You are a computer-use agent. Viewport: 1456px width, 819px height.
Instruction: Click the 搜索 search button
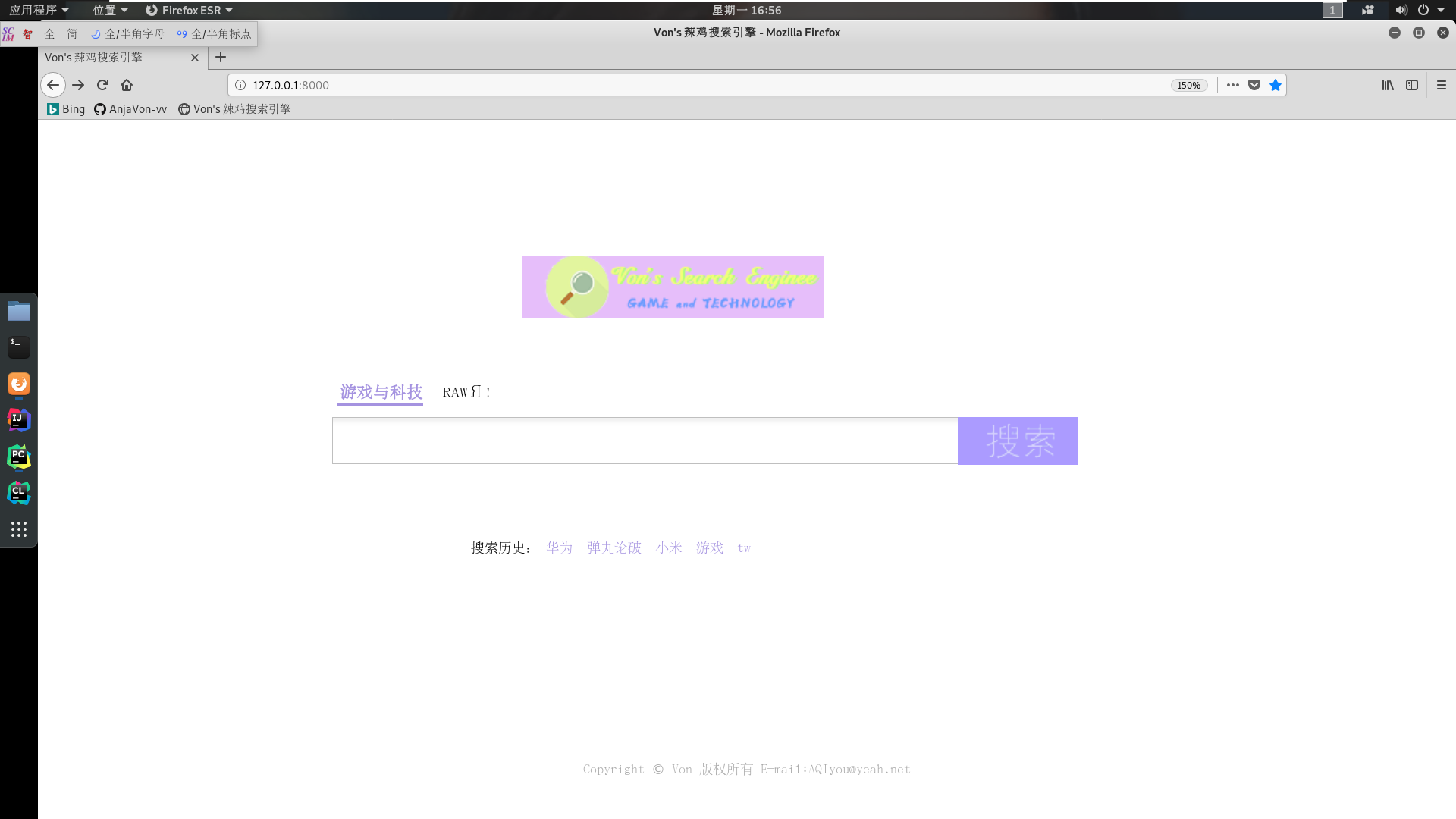point(1018,441)
